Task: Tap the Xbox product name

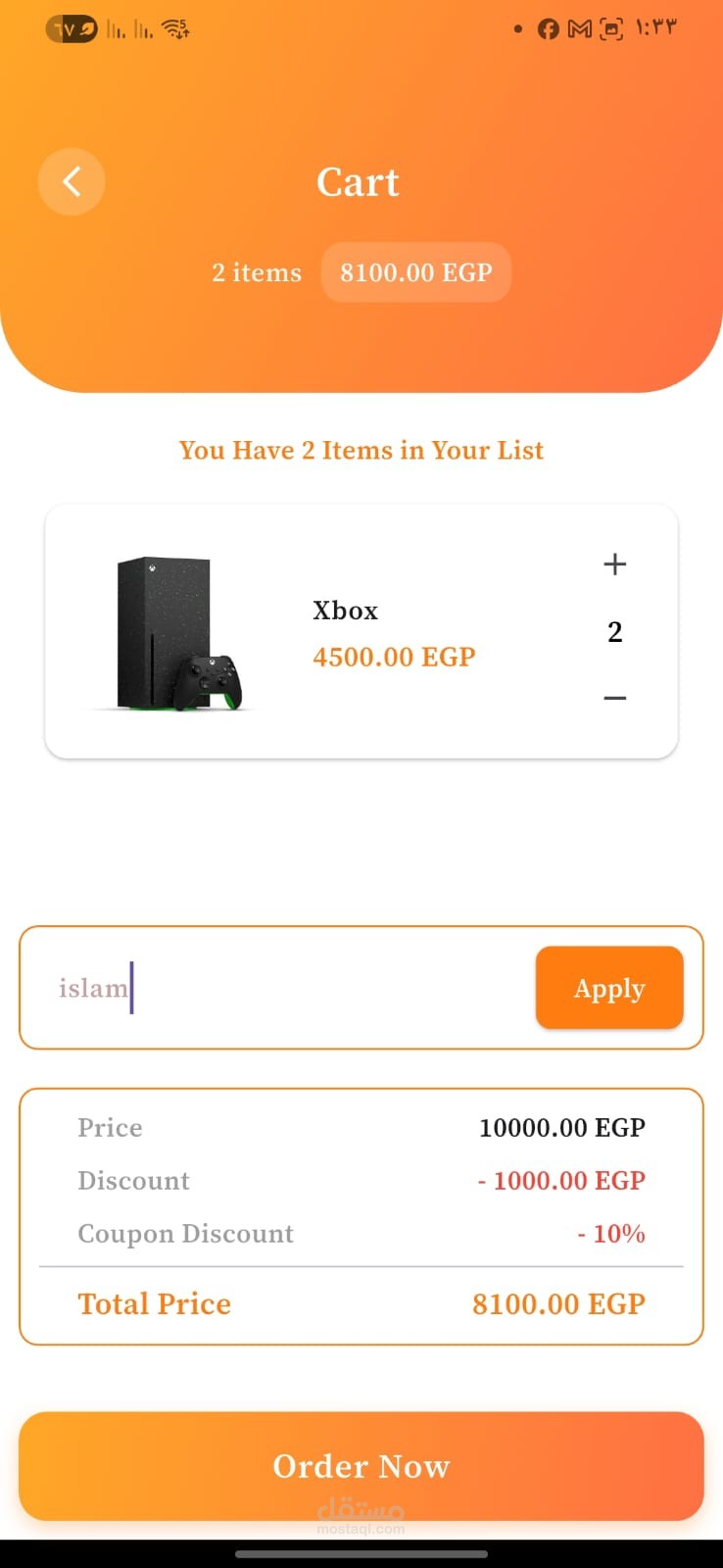Action: (x=345, y=611)
